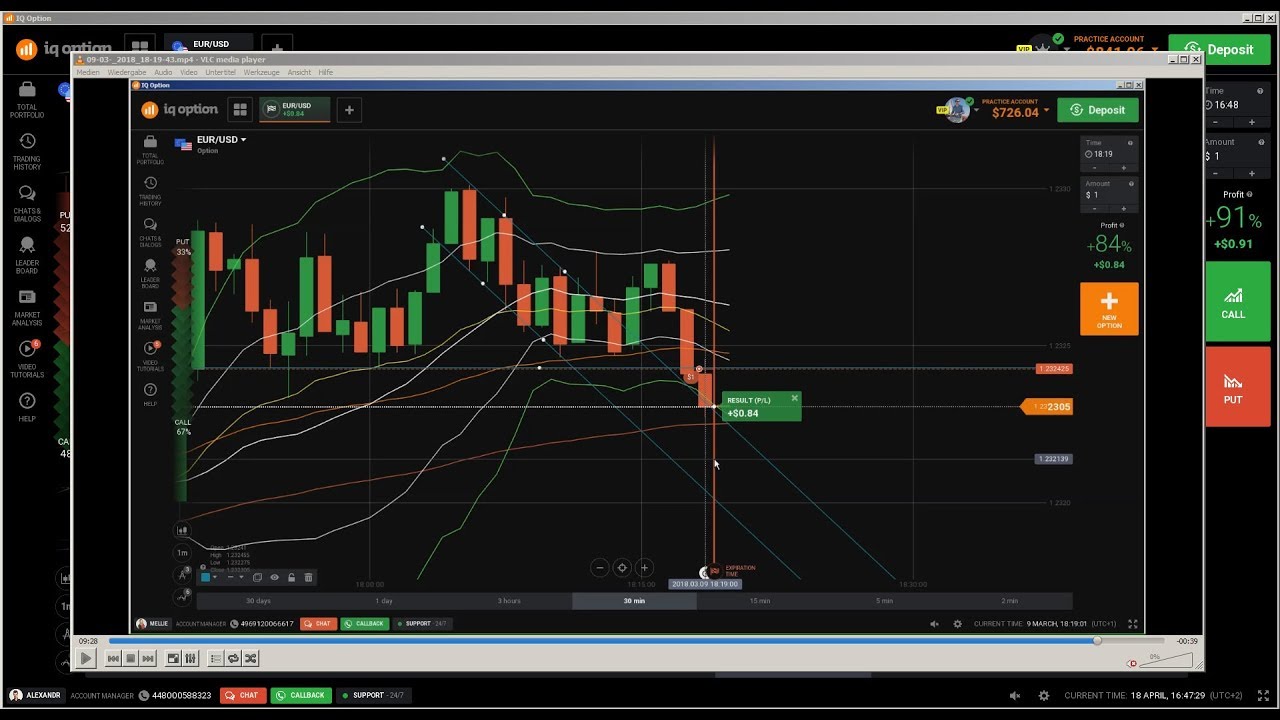Open Werkzeuge menu in VLC

pos(262,72)
